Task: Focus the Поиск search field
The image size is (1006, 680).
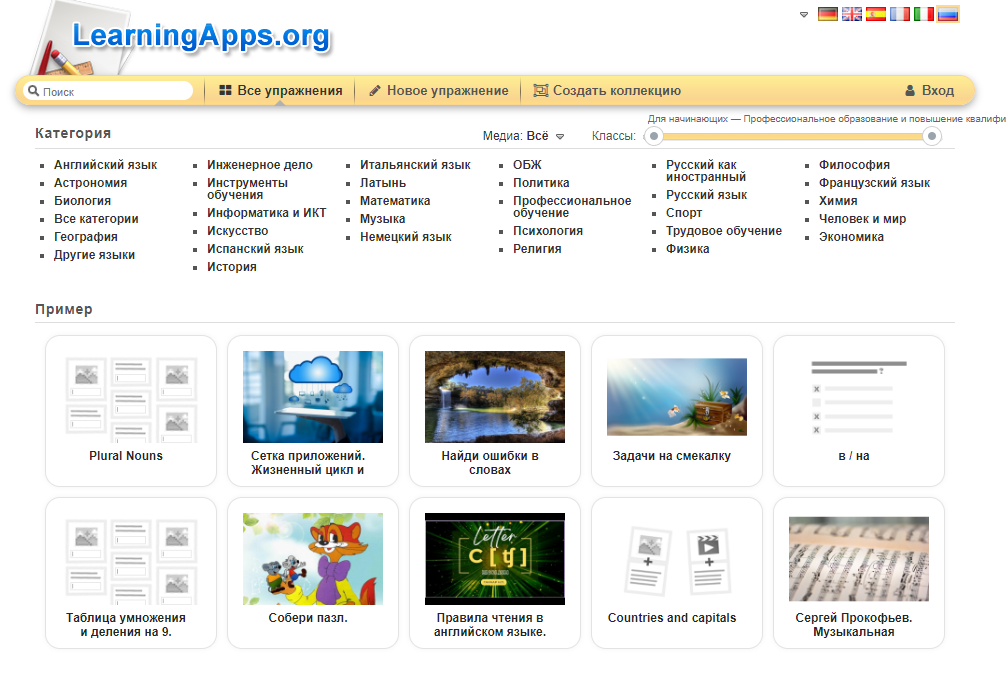Action: [108, 91]
